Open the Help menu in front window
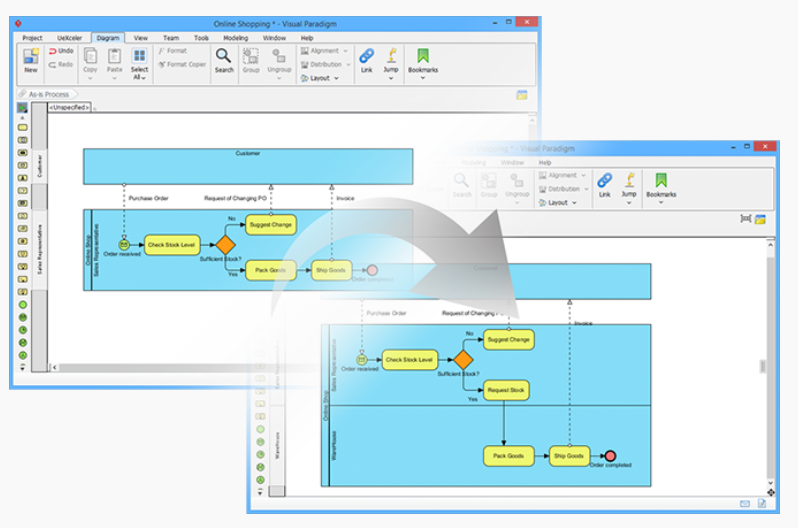This screenshot has height=528, width=798. point(545,163)
